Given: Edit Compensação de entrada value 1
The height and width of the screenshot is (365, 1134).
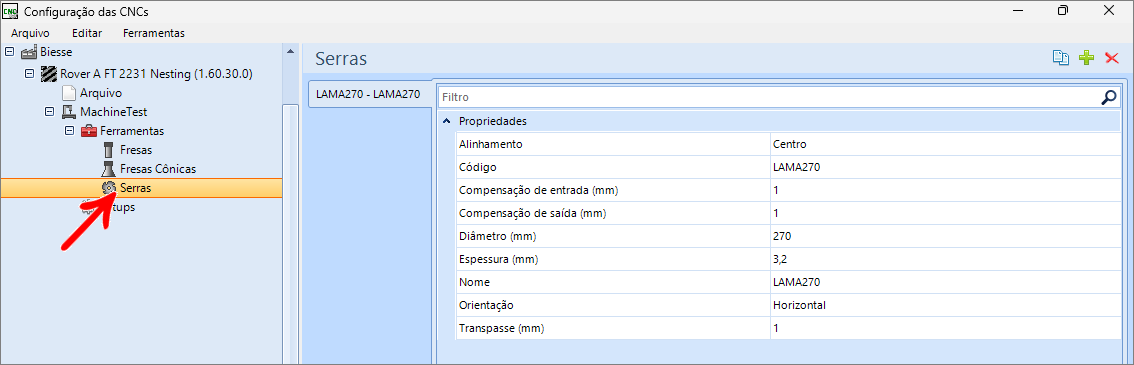Looking at the screenshot, I should click(945, 190).
